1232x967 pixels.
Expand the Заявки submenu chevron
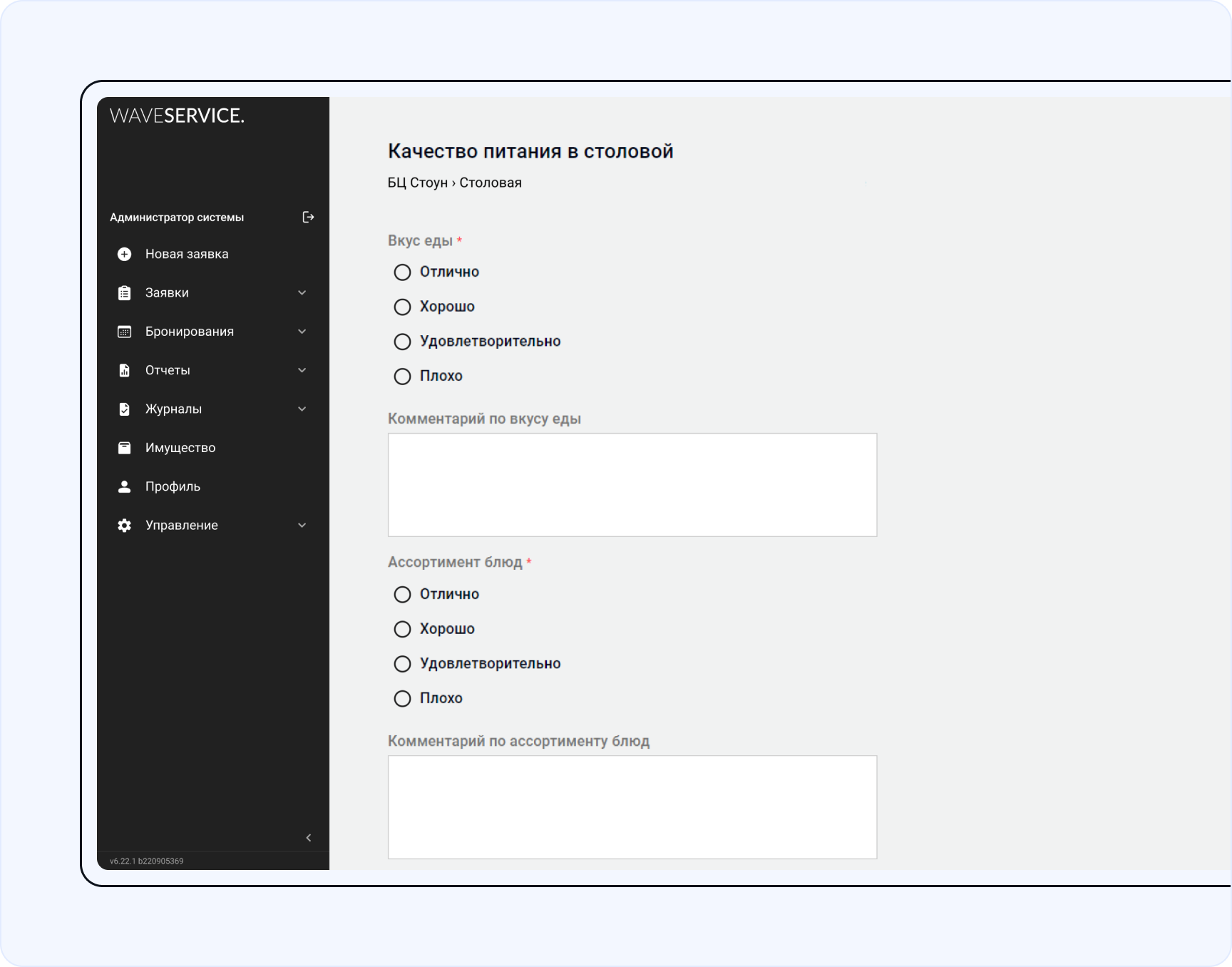(302, 293)
